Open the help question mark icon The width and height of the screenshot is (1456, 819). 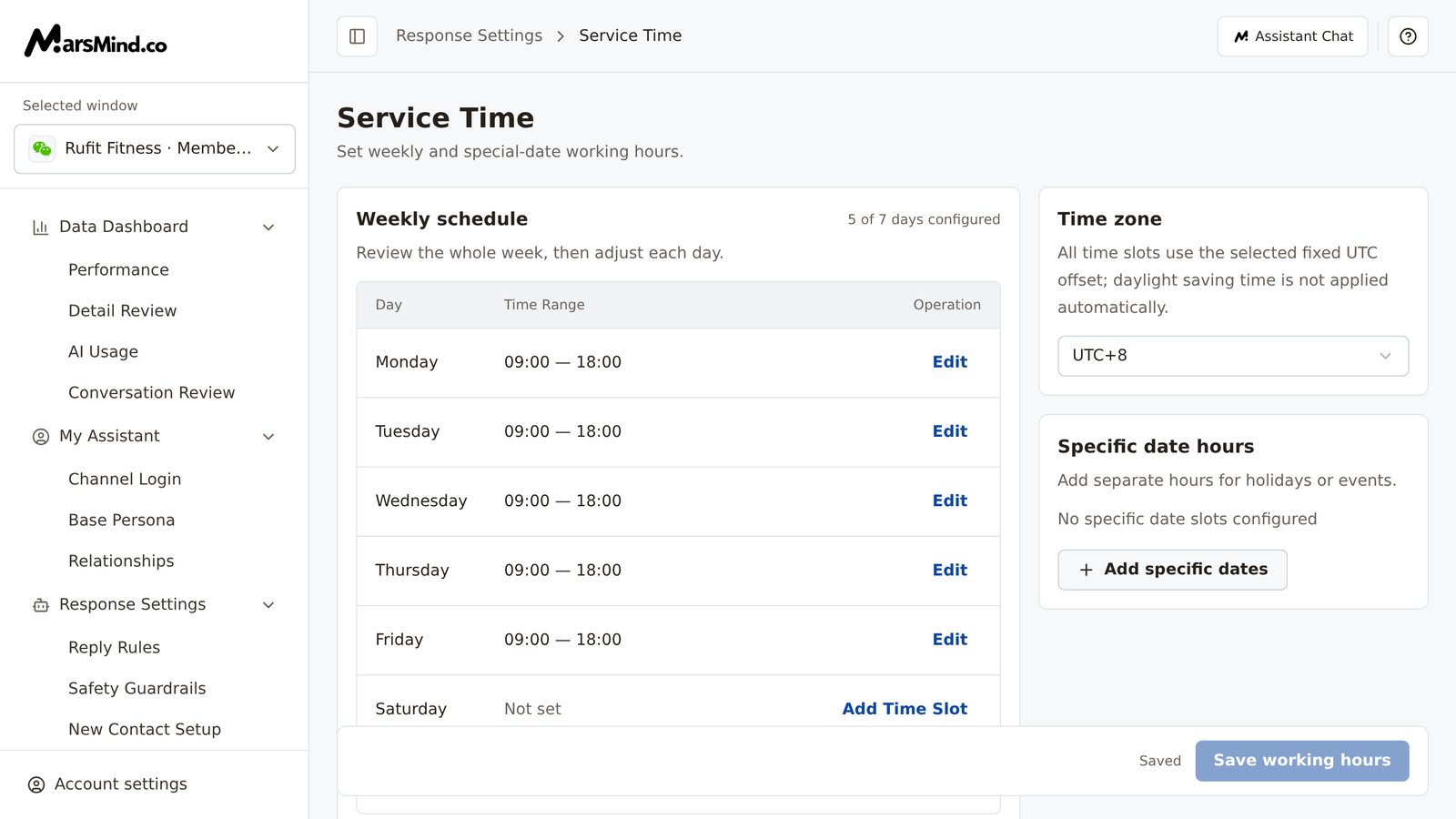[x=1408, y=36]
